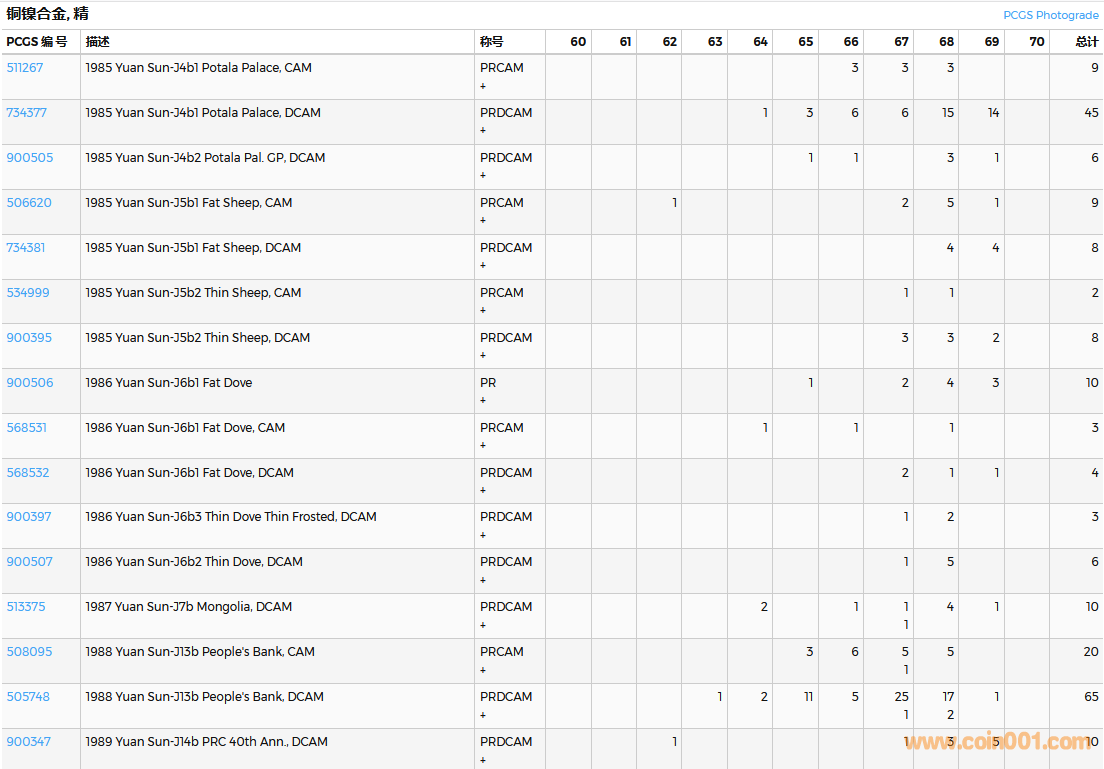This screenshot has height=769, width=1104.
Task: Open PCGS number 505748 link
Action: click(28, 697)
